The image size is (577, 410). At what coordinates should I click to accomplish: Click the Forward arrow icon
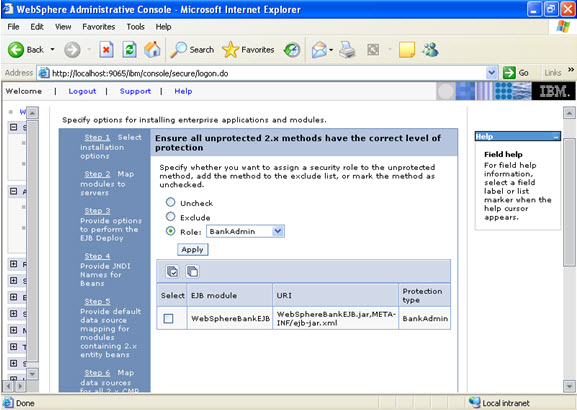pos(72,50)
